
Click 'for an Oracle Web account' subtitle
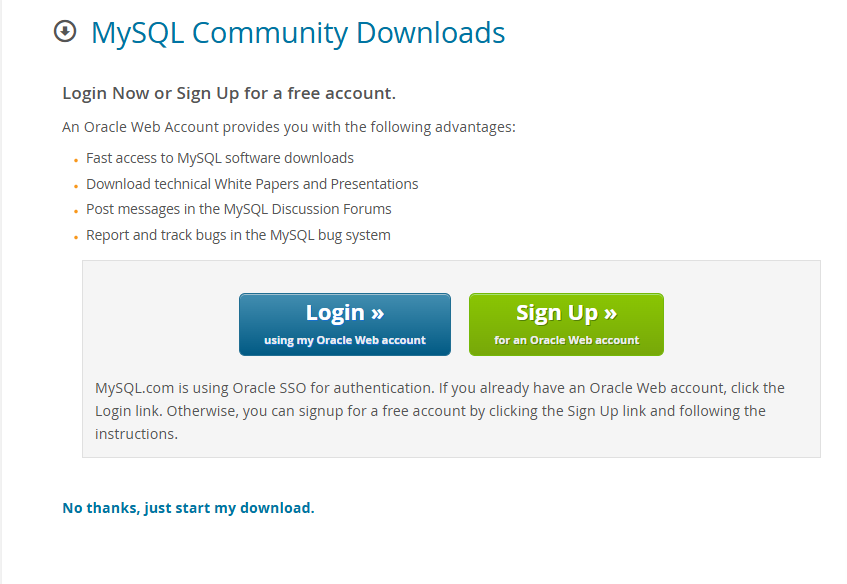(566, 340)
